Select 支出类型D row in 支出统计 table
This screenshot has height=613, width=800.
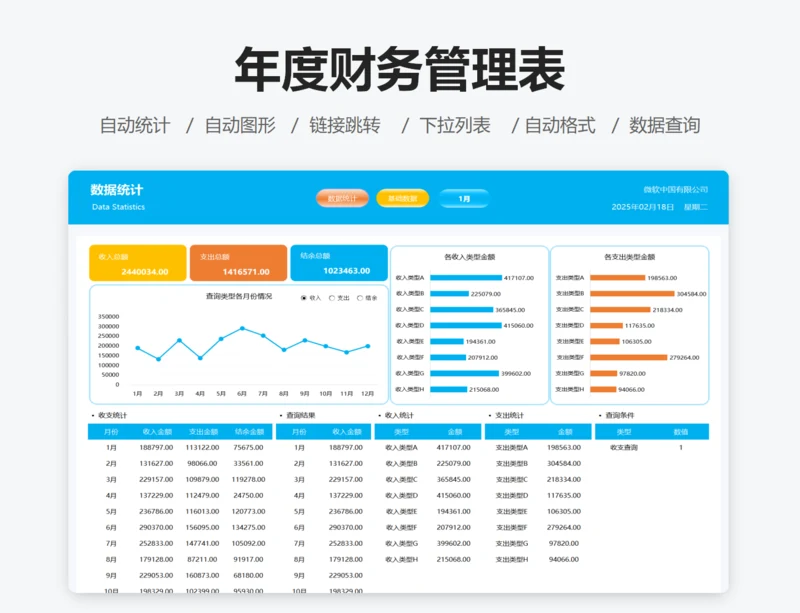(x=538, y=495)
